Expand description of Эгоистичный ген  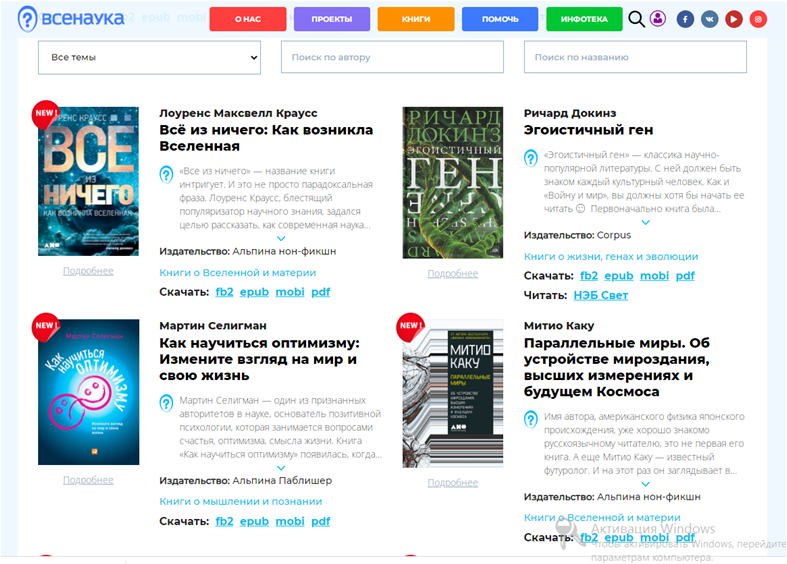[645, 222]
